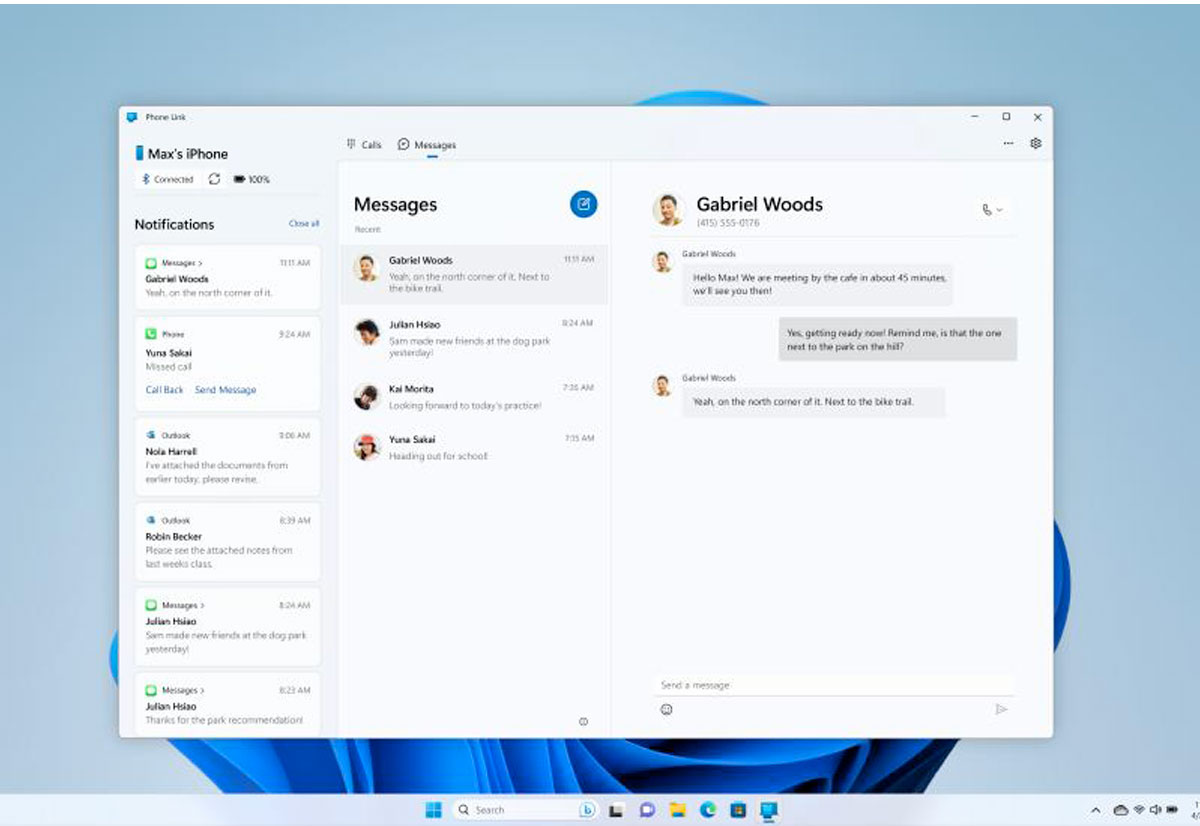The width and height of the screenshot is (1200, 826).
Task: Click Phone Link icon in taskbar
Action: click(x=769, y=810)
